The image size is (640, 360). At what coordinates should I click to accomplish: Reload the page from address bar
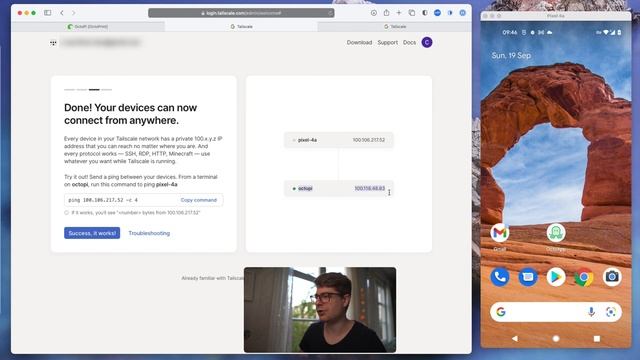[x=330, y=13]
